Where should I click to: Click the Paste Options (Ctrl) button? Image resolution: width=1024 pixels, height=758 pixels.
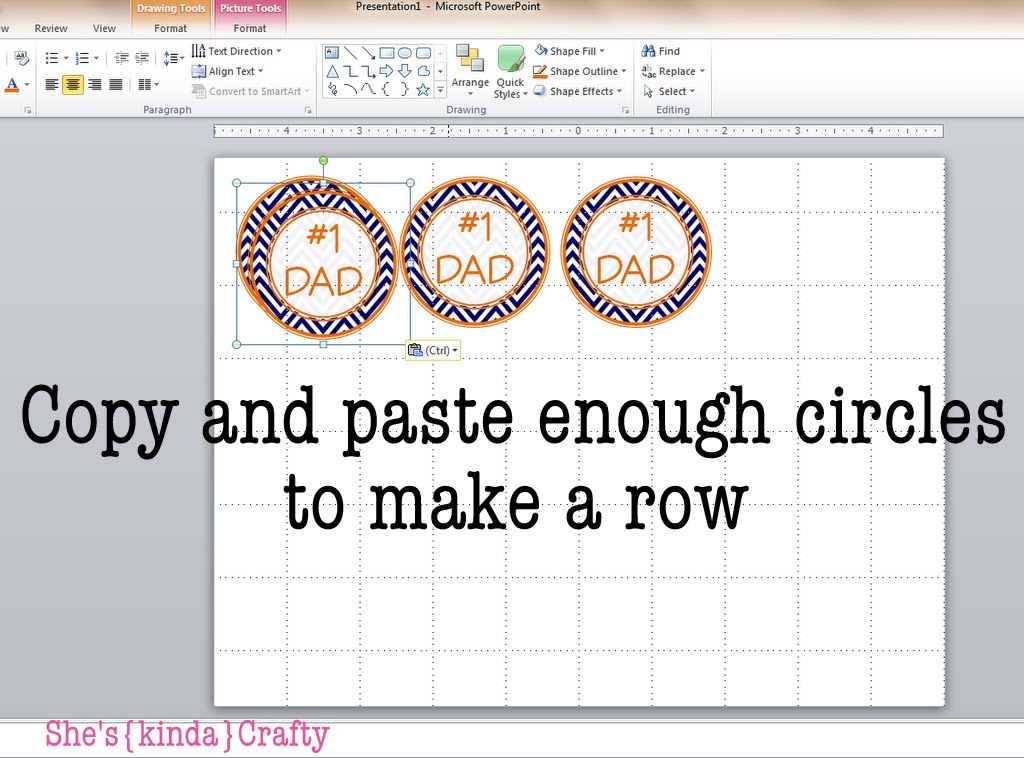click(432, 350)
